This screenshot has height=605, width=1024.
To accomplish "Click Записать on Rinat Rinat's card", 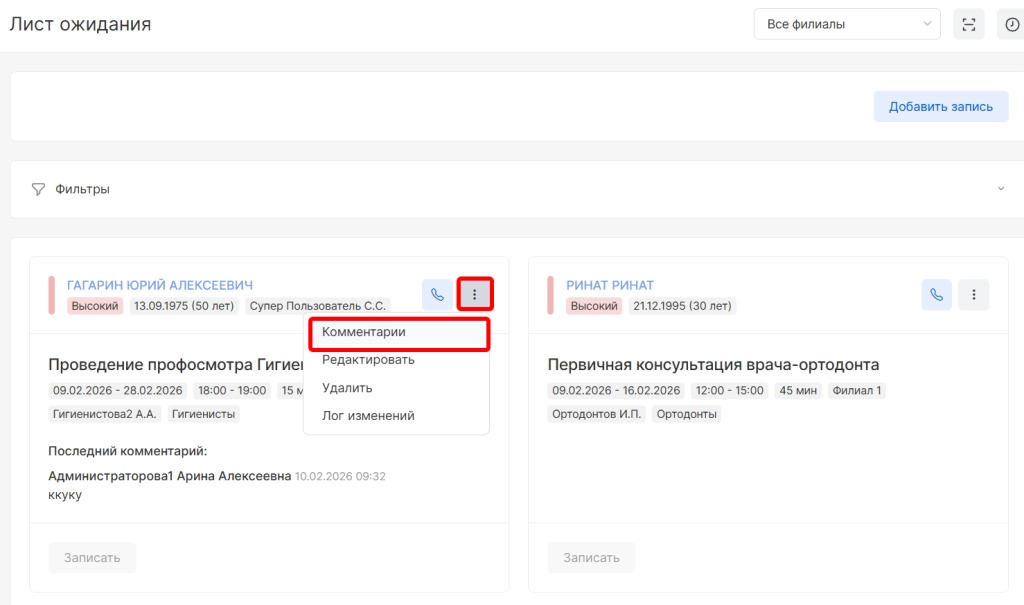I will tap(591, 558).
